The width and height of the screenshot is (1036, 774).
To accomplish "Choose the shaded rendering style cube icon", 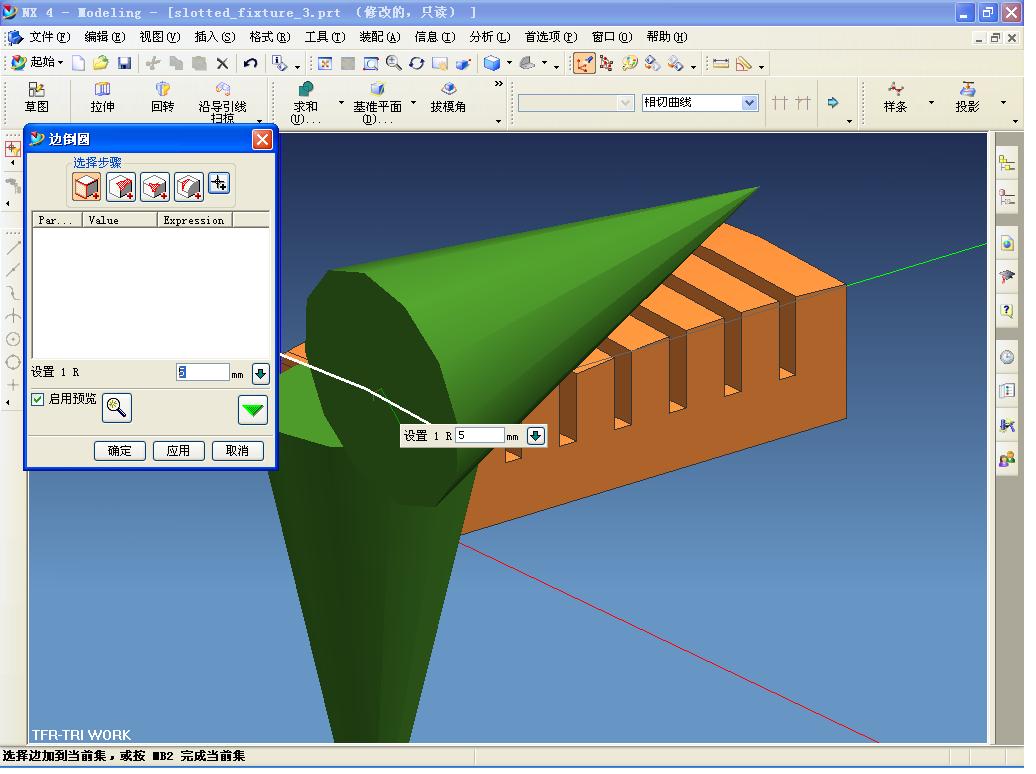I will (492, 63).
